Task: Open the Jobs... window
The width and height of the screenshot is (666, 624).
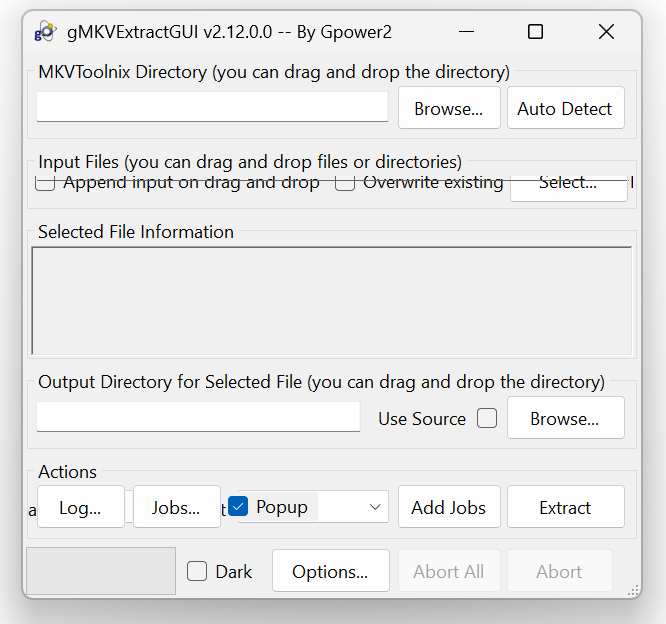Action: (177, 507)
